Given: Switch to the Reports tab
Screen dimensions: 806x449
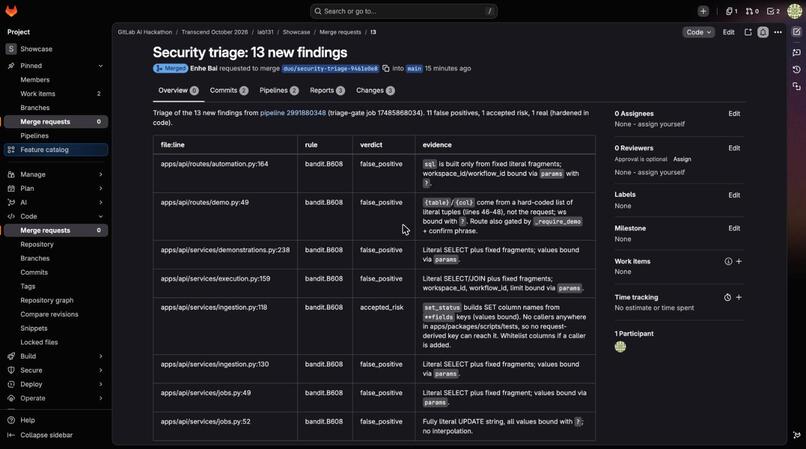Looking at the screenshot, I should click(x=327, y=91).
